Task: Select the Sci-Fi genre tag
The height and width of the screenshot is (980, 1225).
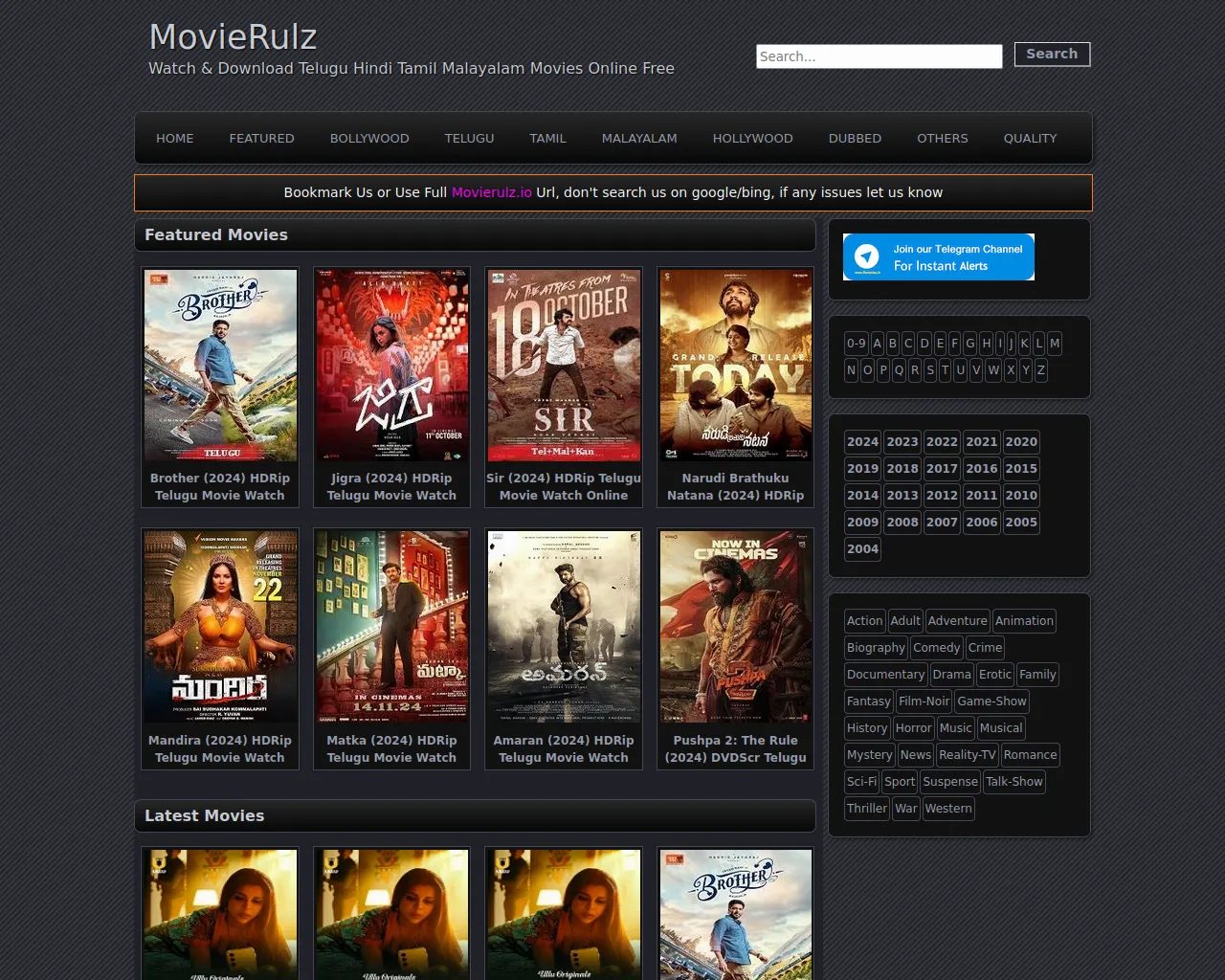Action: [x=861, y=782]
